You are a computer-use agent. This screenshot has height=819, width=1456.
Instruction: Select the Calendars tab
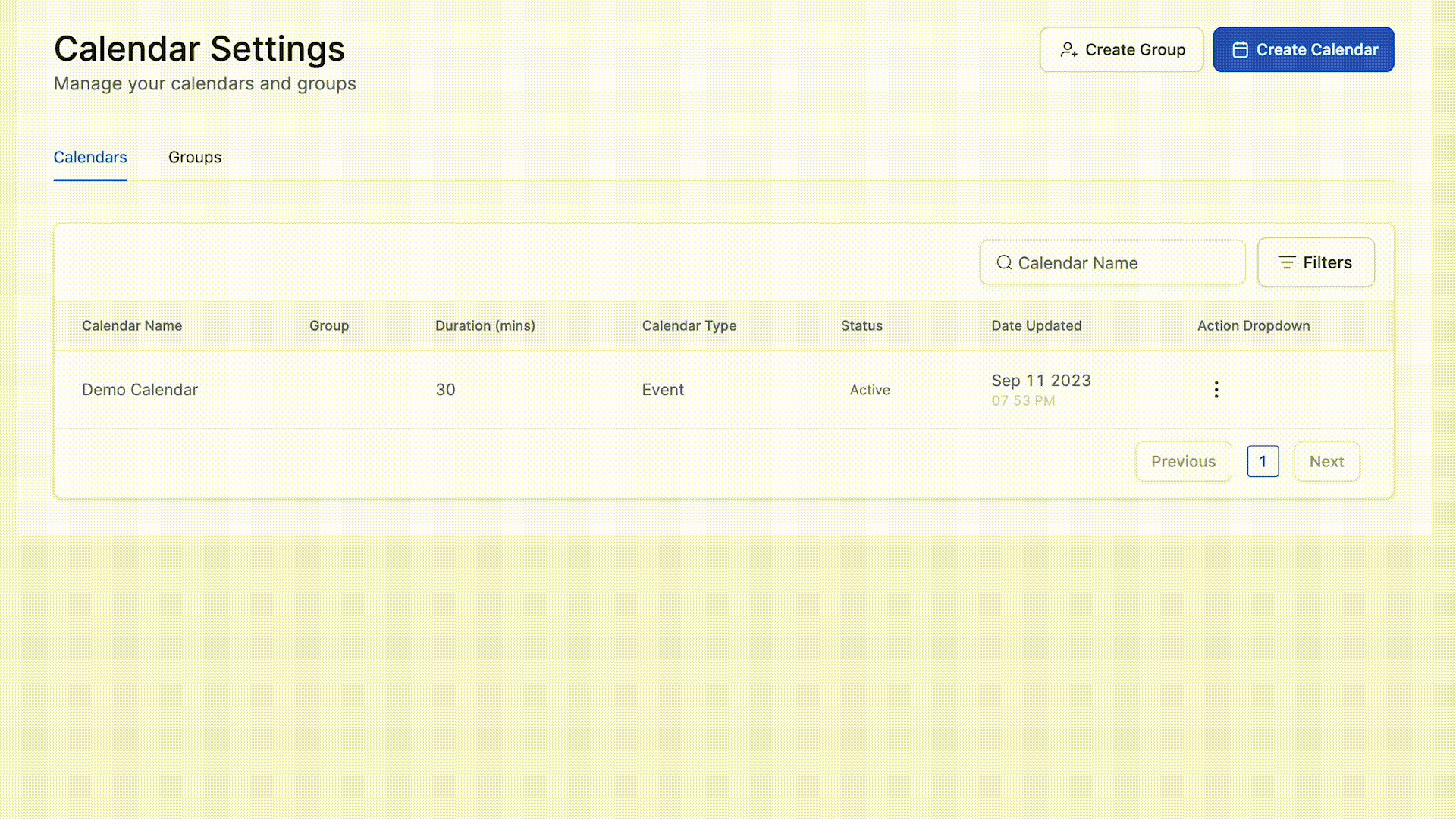click(x=90, y=157)
